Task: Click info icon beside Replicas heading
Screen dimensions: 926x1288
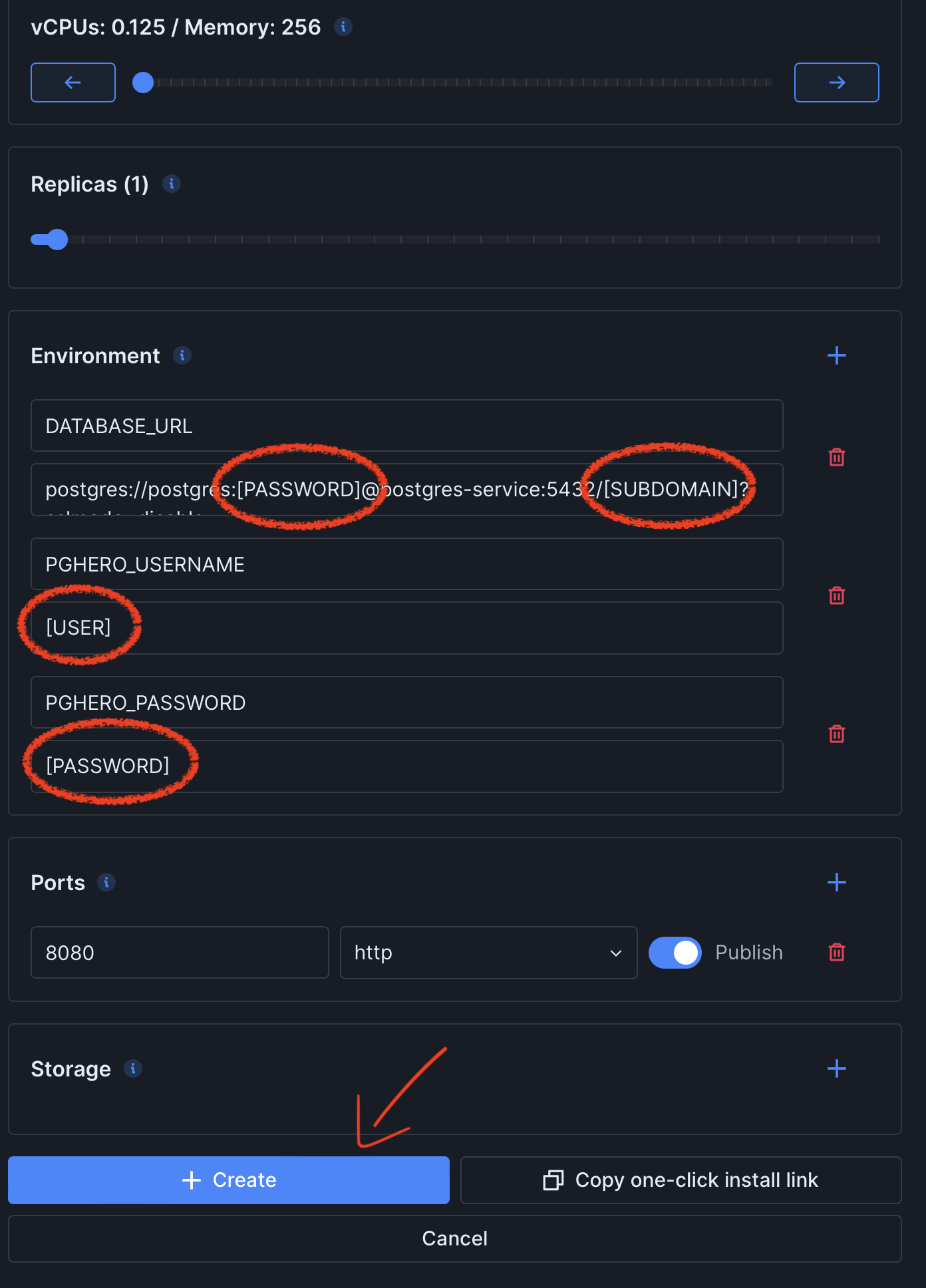Action: [x=172, y=184]
